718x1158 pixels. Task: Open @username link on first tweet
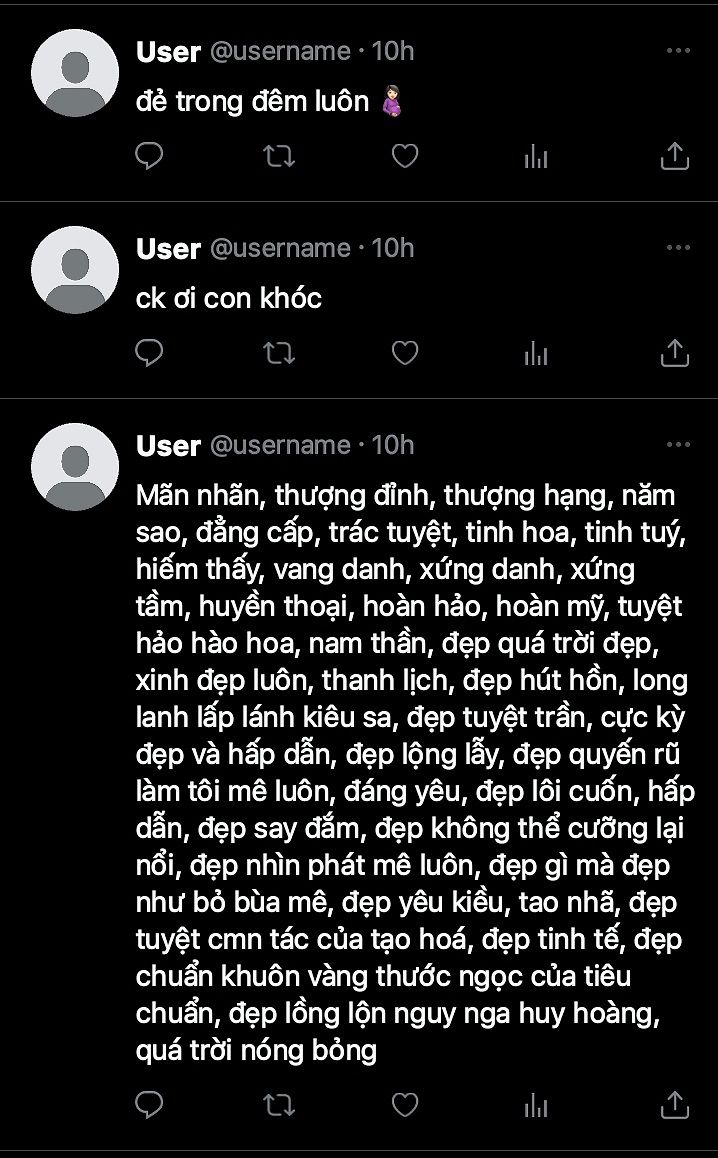pyautogui.click(x=280, y=51)
